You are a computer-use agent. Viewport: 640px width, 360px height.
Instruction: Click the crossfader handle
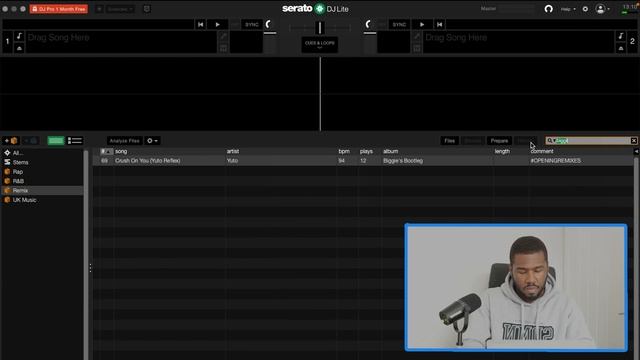320,28
